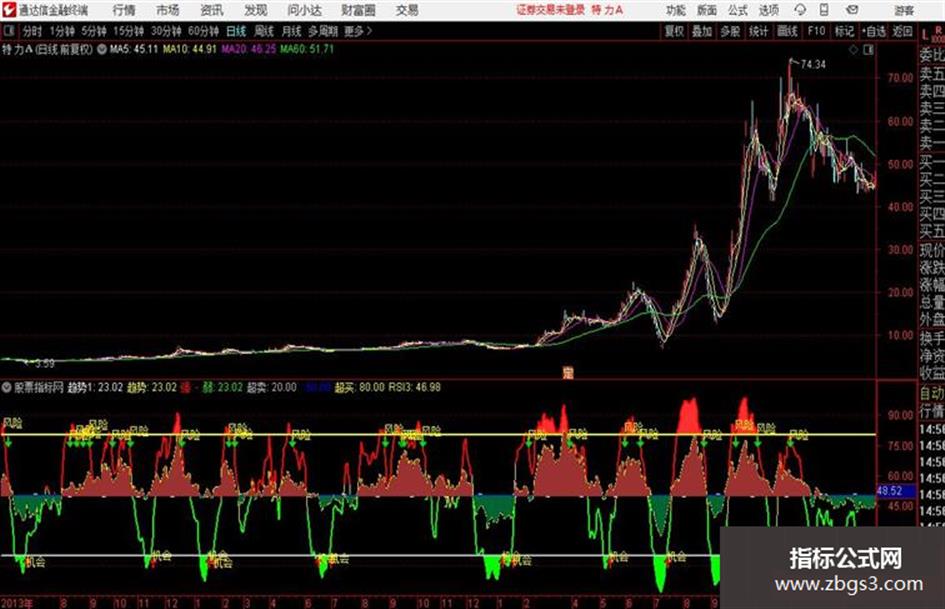Click the 超买: 80.00 indicator value

coord(359,387)
